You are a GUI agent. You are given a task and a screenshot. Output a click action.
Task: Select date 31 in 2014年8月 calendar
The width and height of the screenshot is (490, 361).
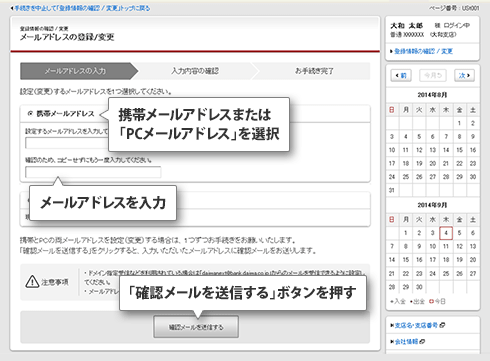click(x=392, y=190)
